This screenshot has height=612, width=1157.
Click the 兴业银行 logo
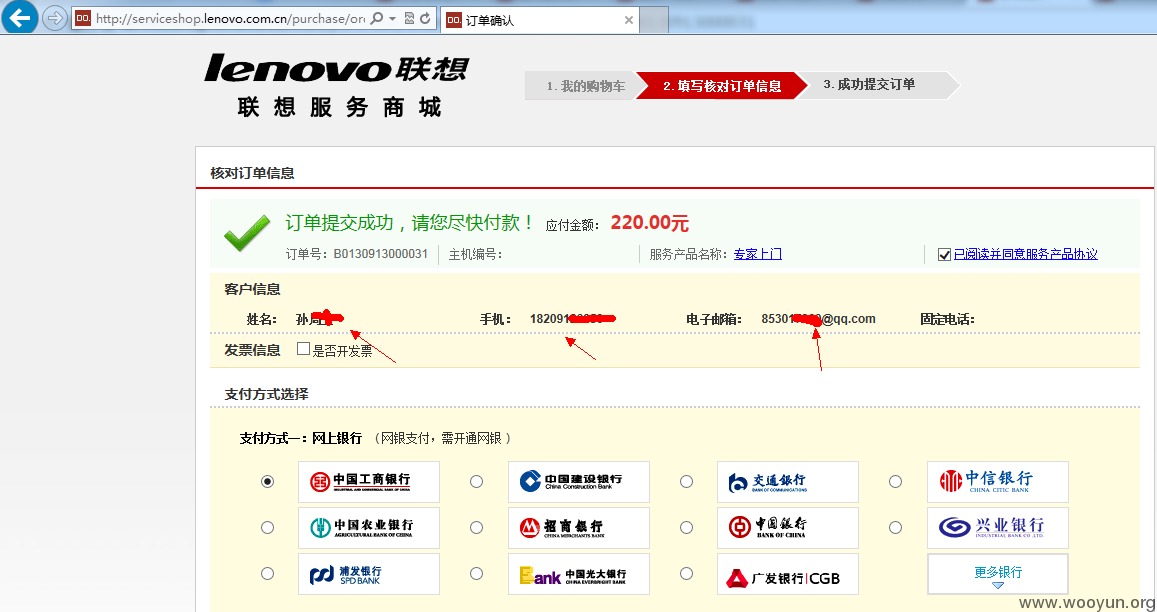pyautogui.click(x=998, y=528)
